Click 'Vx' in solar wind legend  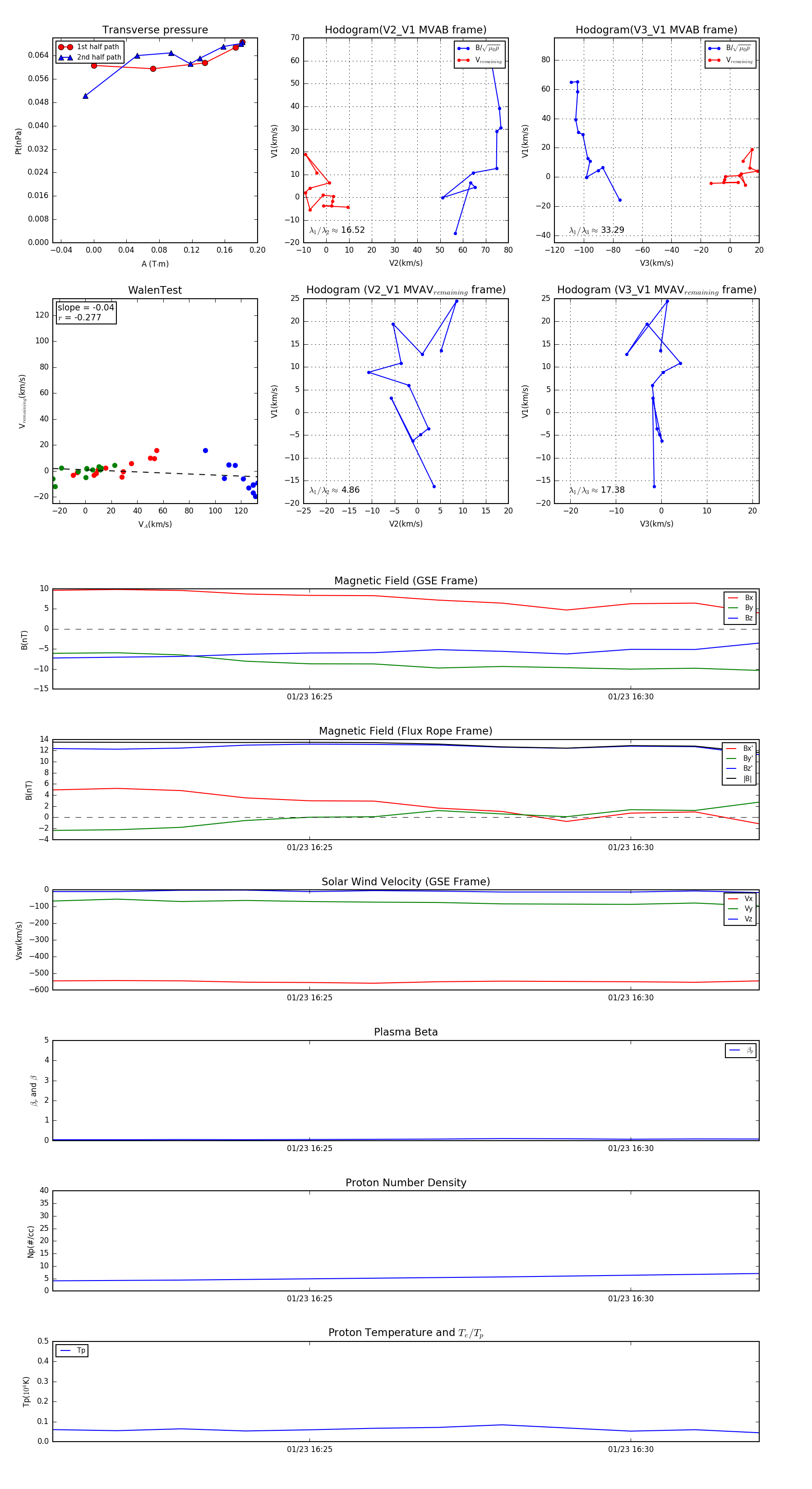(741, 899)
